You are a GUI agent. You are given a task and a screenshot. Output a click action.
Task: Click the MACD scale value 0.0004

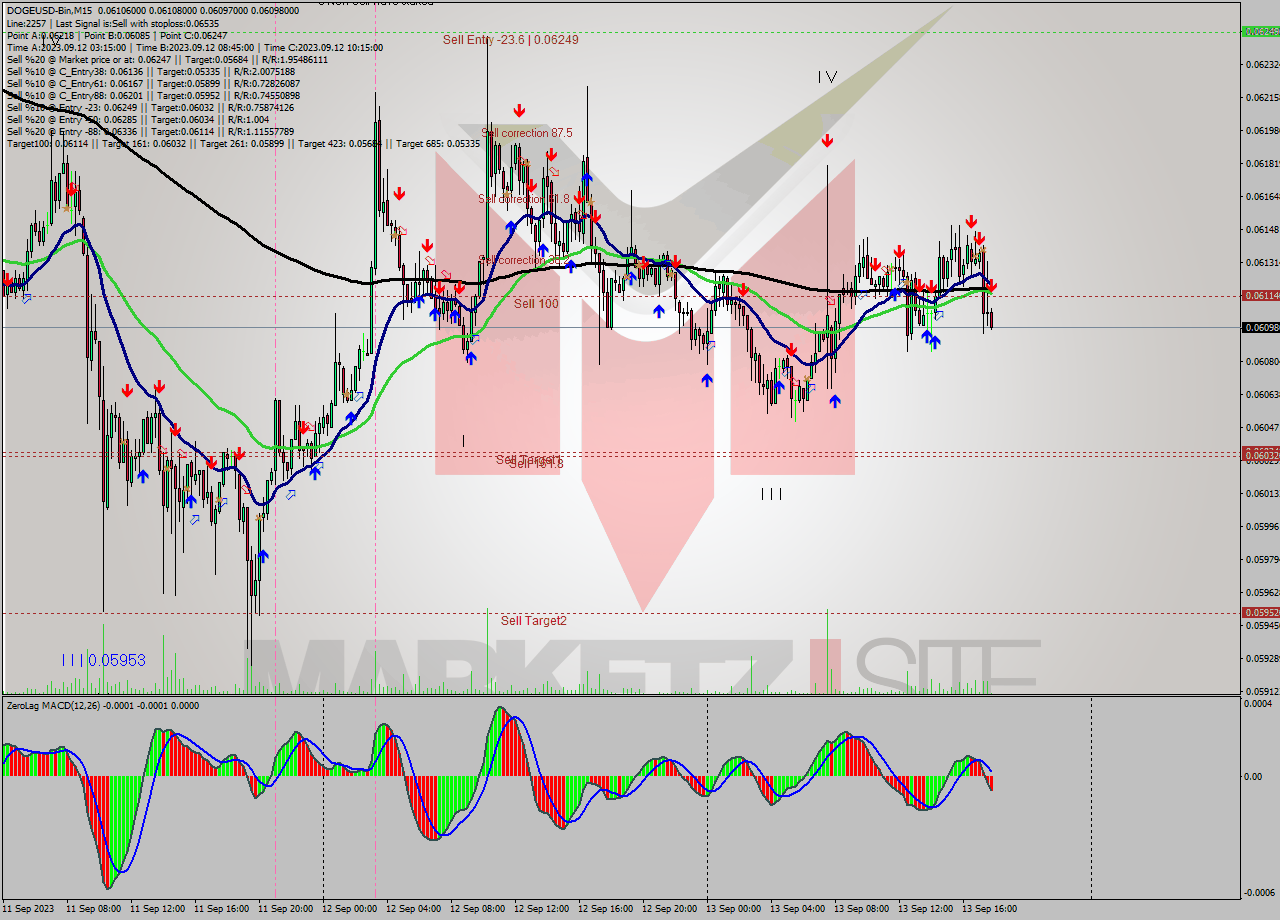tap(1258, 704)
